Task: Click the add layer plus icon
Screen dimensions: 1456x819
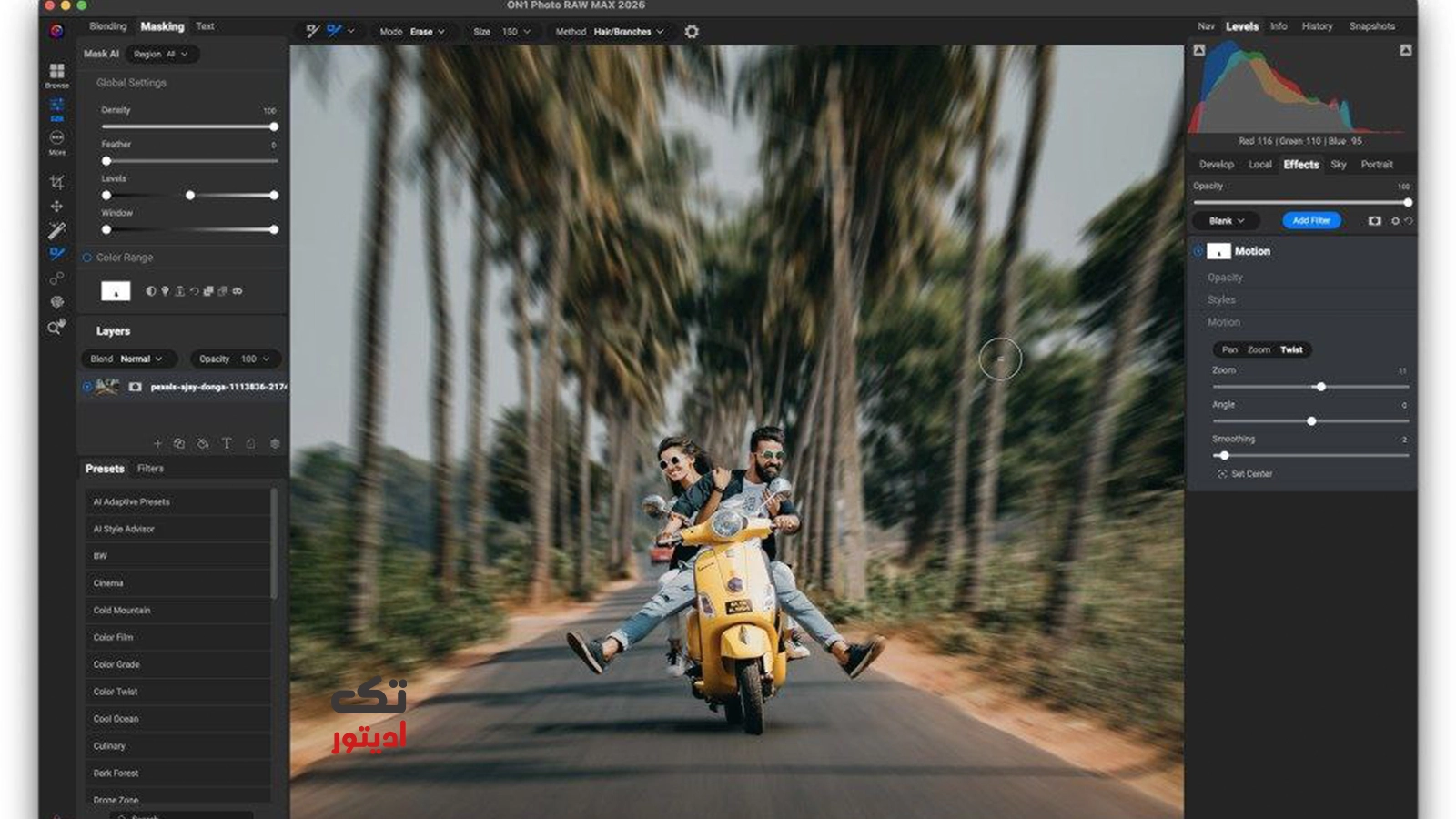Action: click(157, 444)
